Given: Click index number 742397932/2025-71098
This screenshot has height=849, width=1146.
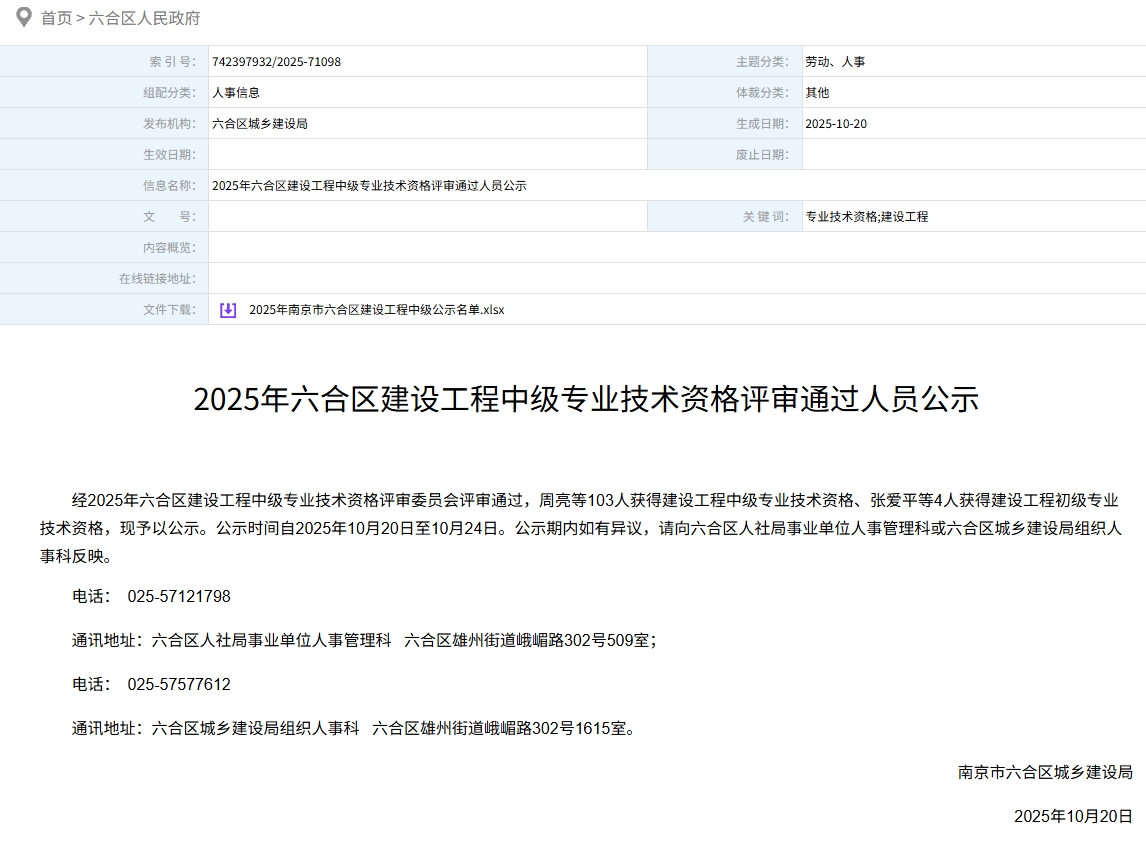Looking at the screenshot, I should pos(276,62).
